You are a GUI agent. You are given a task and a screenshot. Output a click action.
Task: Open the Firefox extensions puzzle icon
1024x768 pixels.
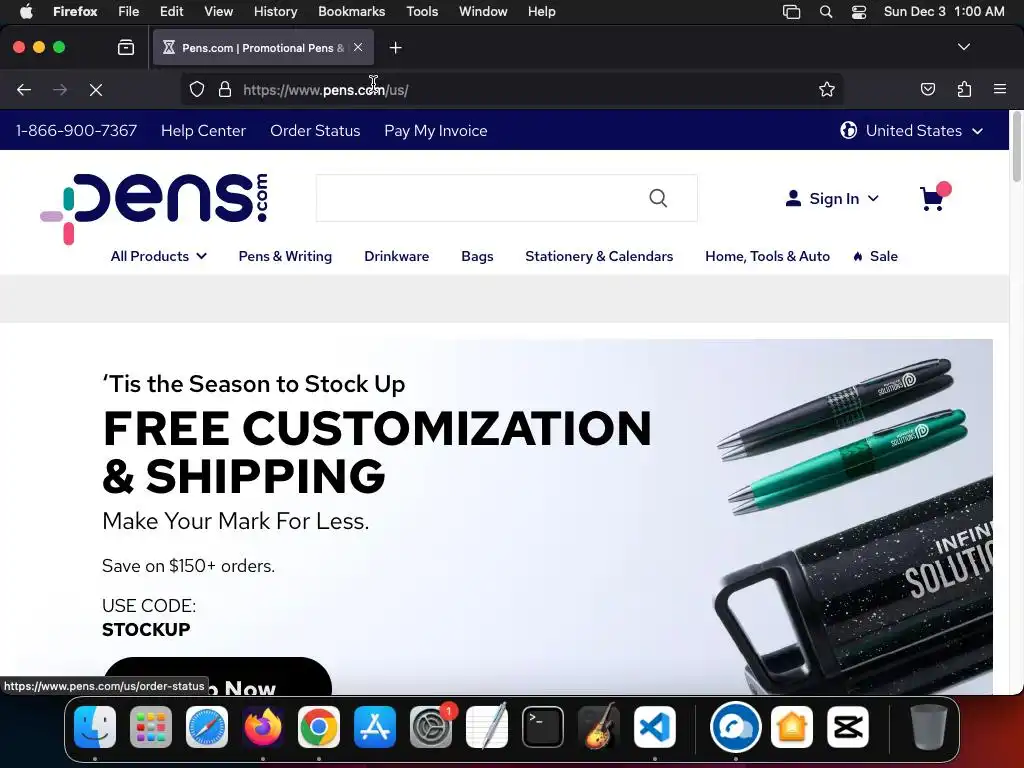click(x=964, y=89)
